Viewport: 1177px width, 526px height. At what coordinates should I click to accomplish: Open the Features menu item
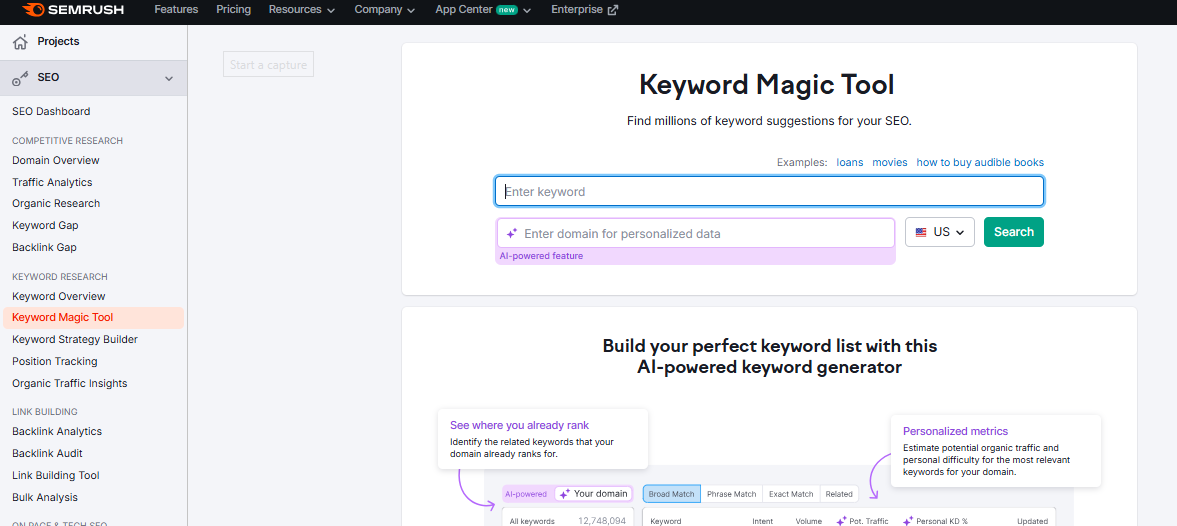pos(176,10)
